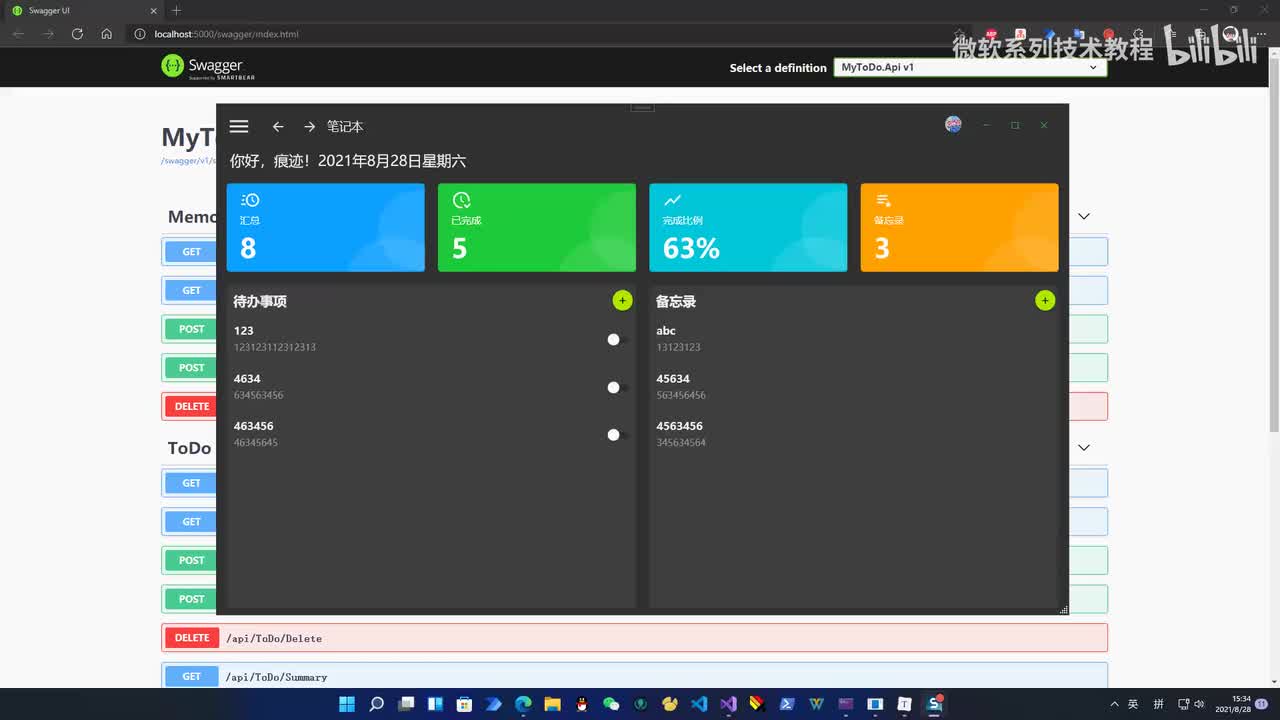This screenshot has height=720, width=1280.
Task: Open the user avatar in the notebook app
Action: tap(953, 125)
